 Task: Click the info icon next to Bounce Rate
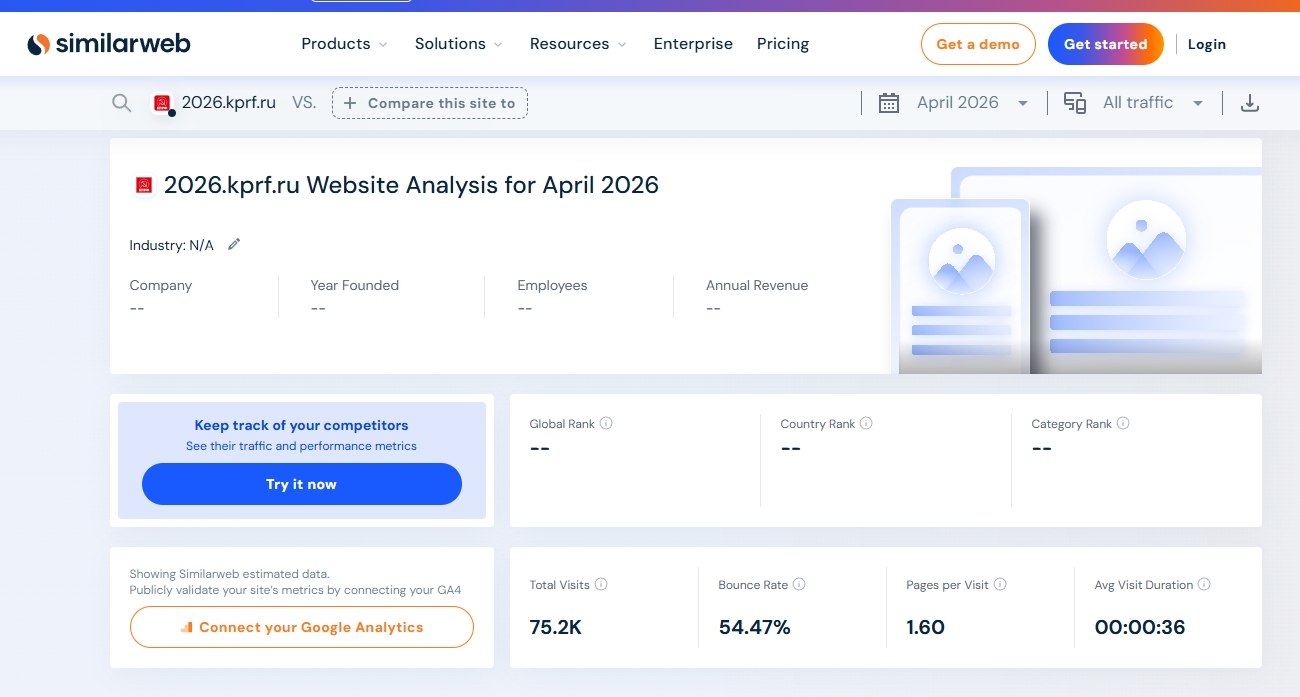(x=799, y=584)
